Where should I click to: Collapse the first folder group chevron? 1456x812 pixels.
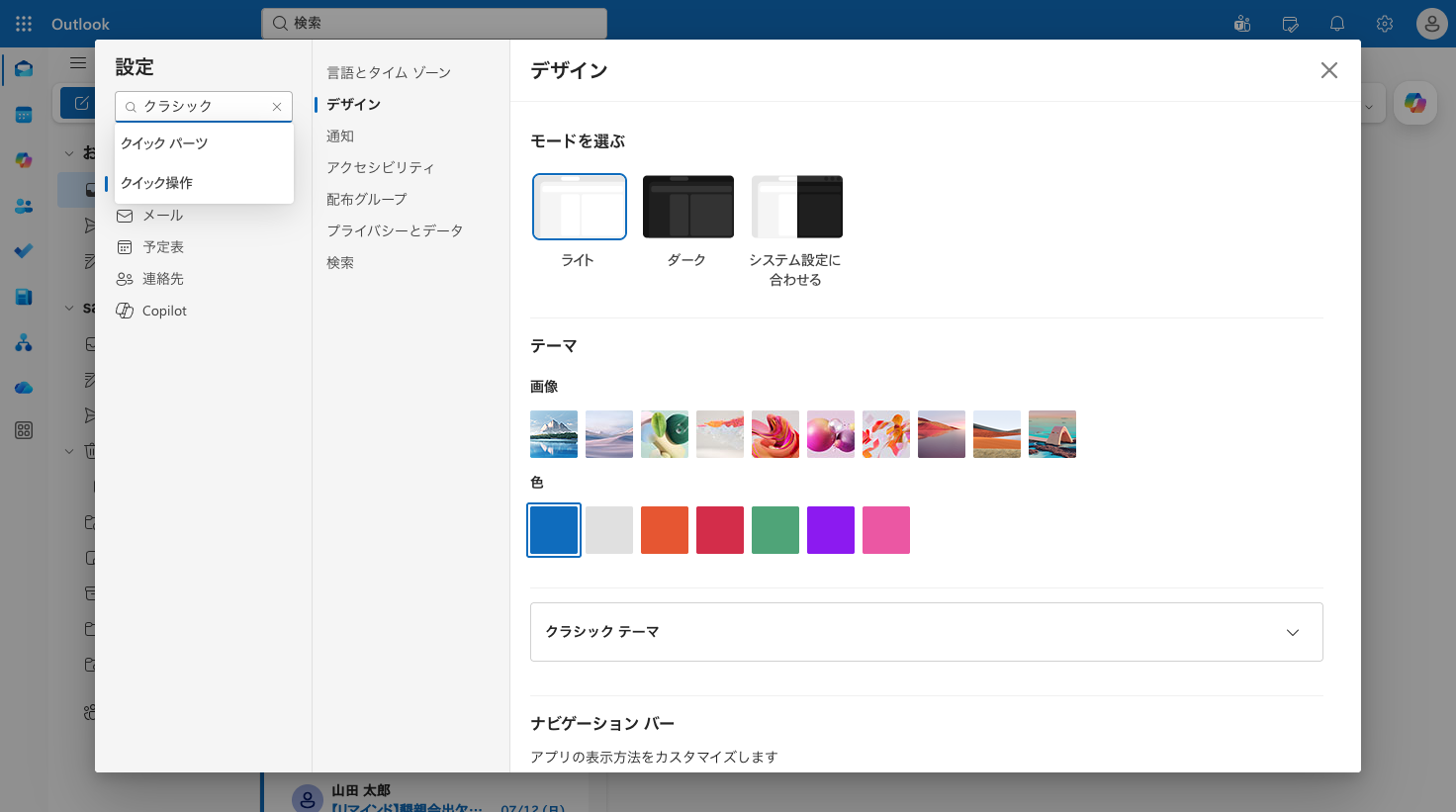pos(69,153)
